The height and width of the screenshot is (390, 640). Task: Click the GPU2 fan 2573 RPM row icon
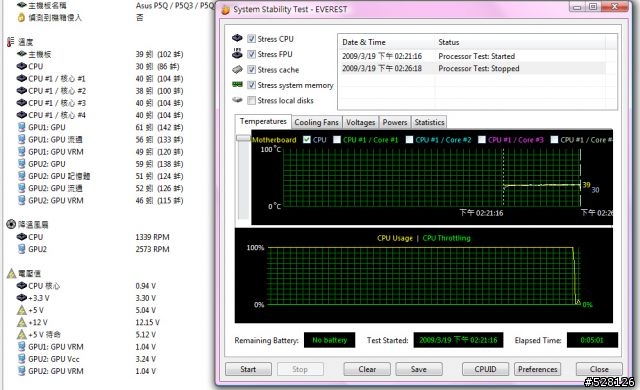point(22,248)
